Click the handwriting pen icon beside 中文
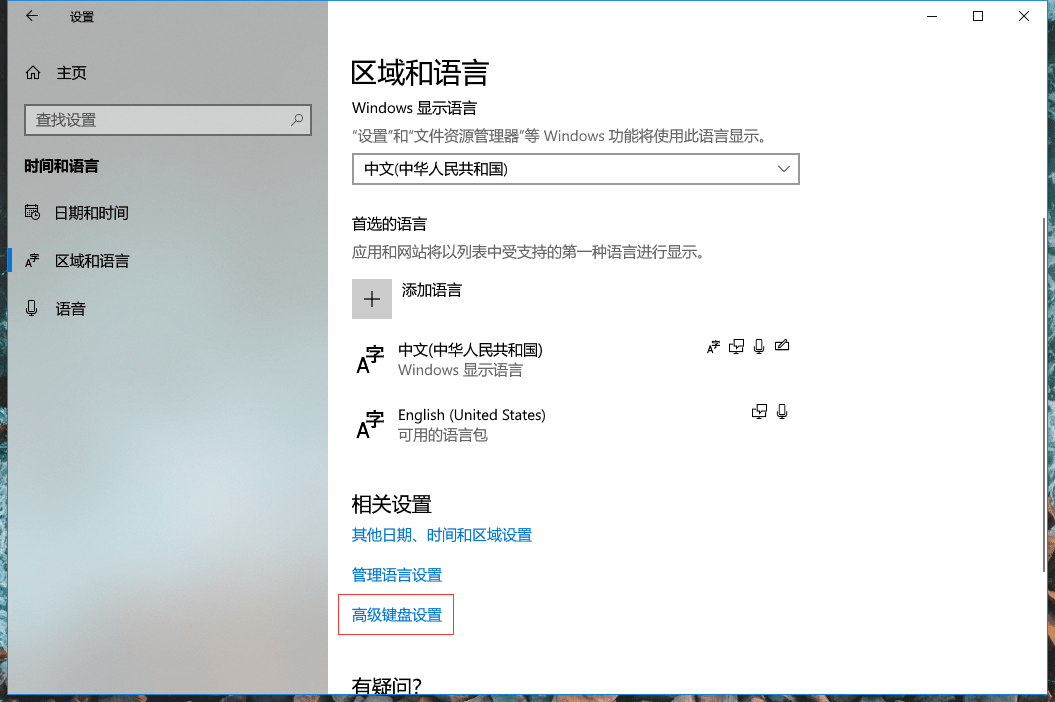 pyautogui.click(x=782, y=346)
